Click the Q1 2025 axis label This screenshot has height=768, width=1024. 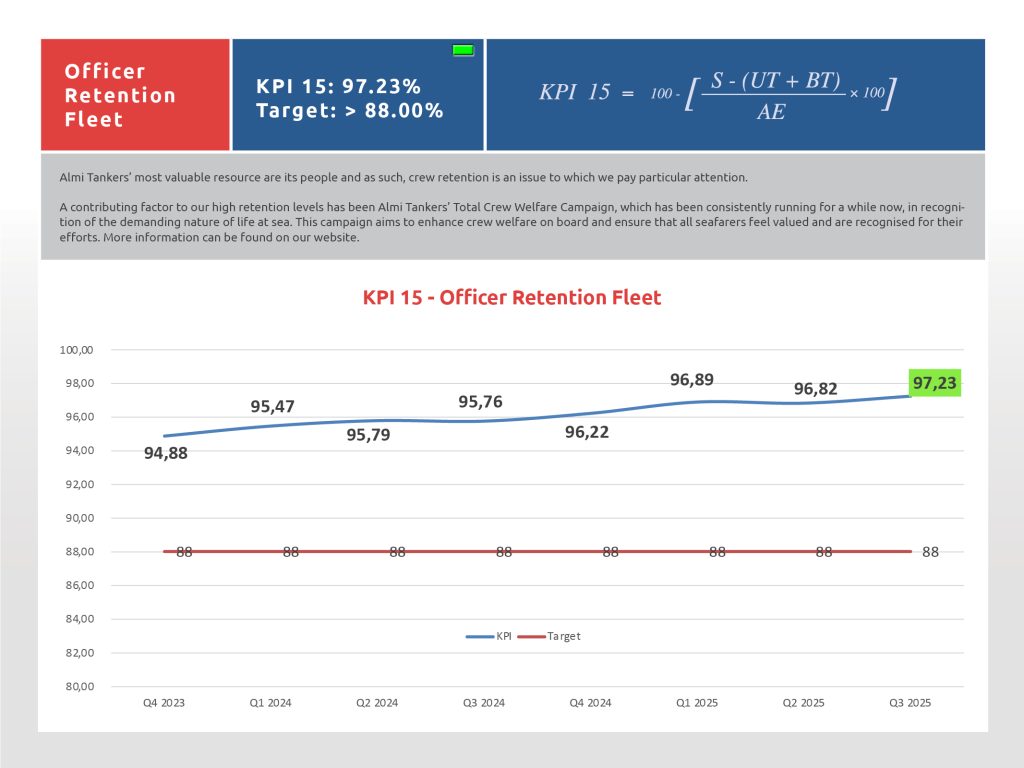coord(696,703)
